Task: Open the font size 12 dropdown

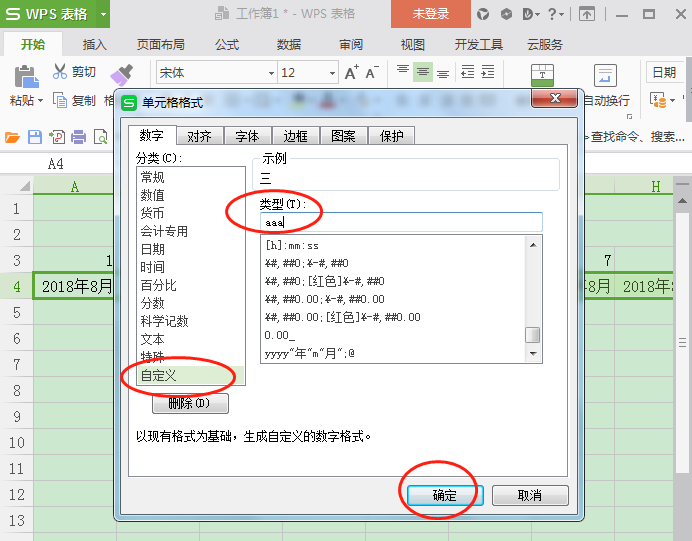Action: click(x=329, y=73)
